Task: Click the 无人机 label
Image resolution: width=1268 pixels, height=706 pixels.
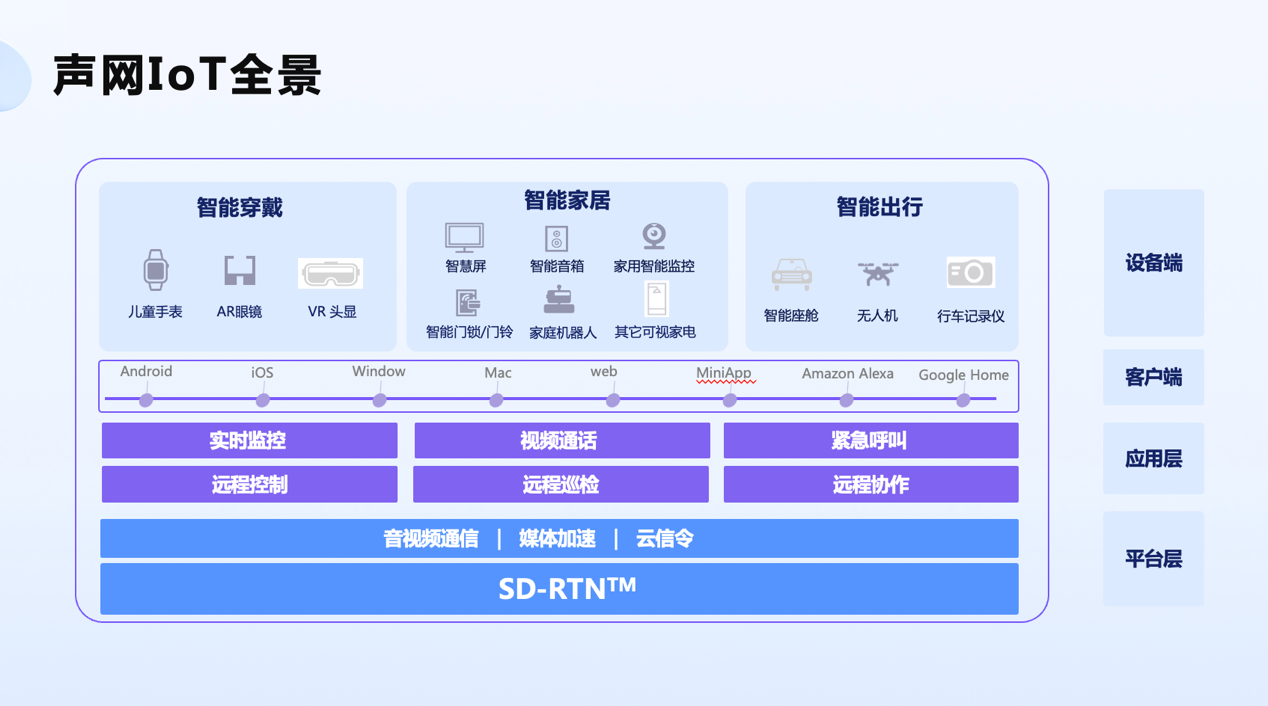Action: pyautogui.click(x=877, y=316)
